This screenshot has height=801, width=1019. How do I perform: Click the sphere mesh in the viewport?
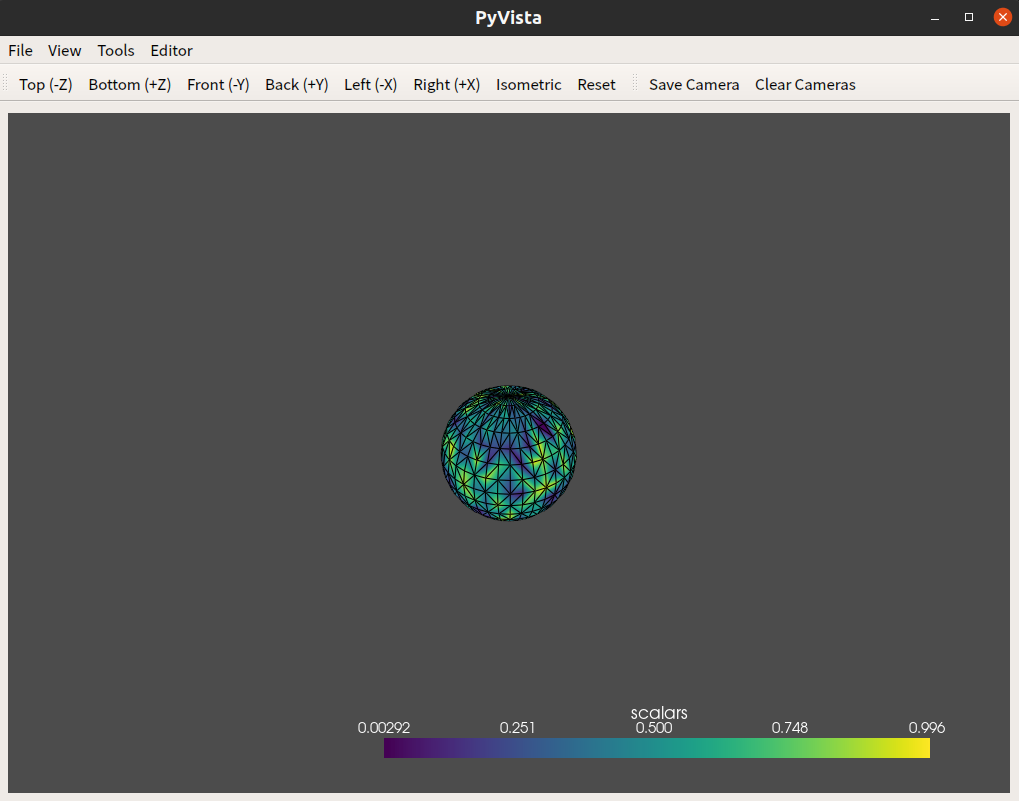click(509, 453)
